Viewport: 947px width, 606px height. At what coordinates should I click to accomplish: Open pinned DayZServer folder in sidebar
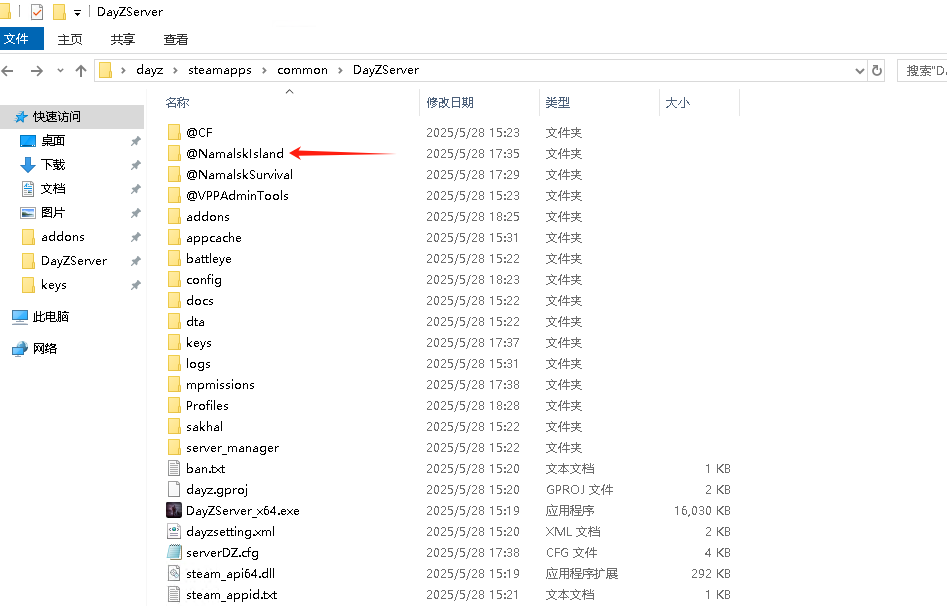tap(72, 261)
